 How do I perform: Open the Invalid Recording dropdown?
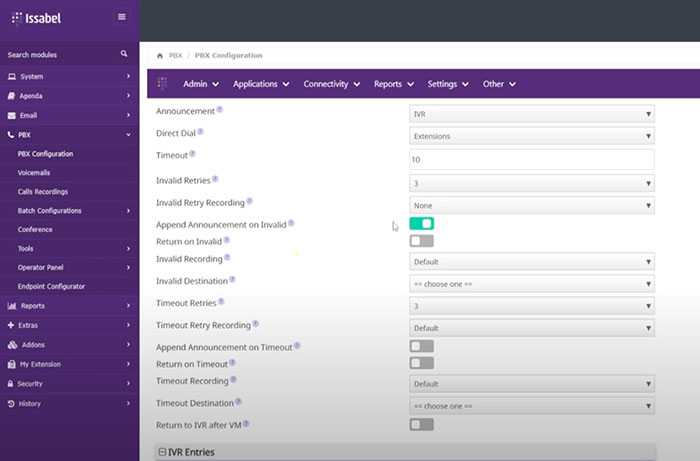click(x=532, y=262)
